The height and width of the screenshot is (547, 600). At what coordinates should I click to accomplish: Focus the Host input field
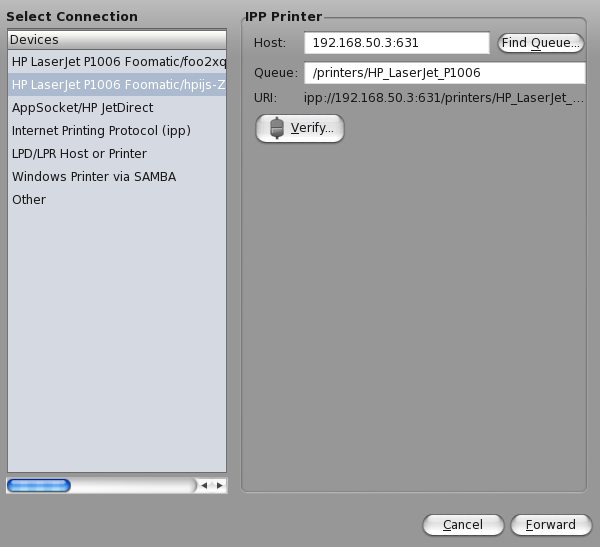click(x=397, y=43)
